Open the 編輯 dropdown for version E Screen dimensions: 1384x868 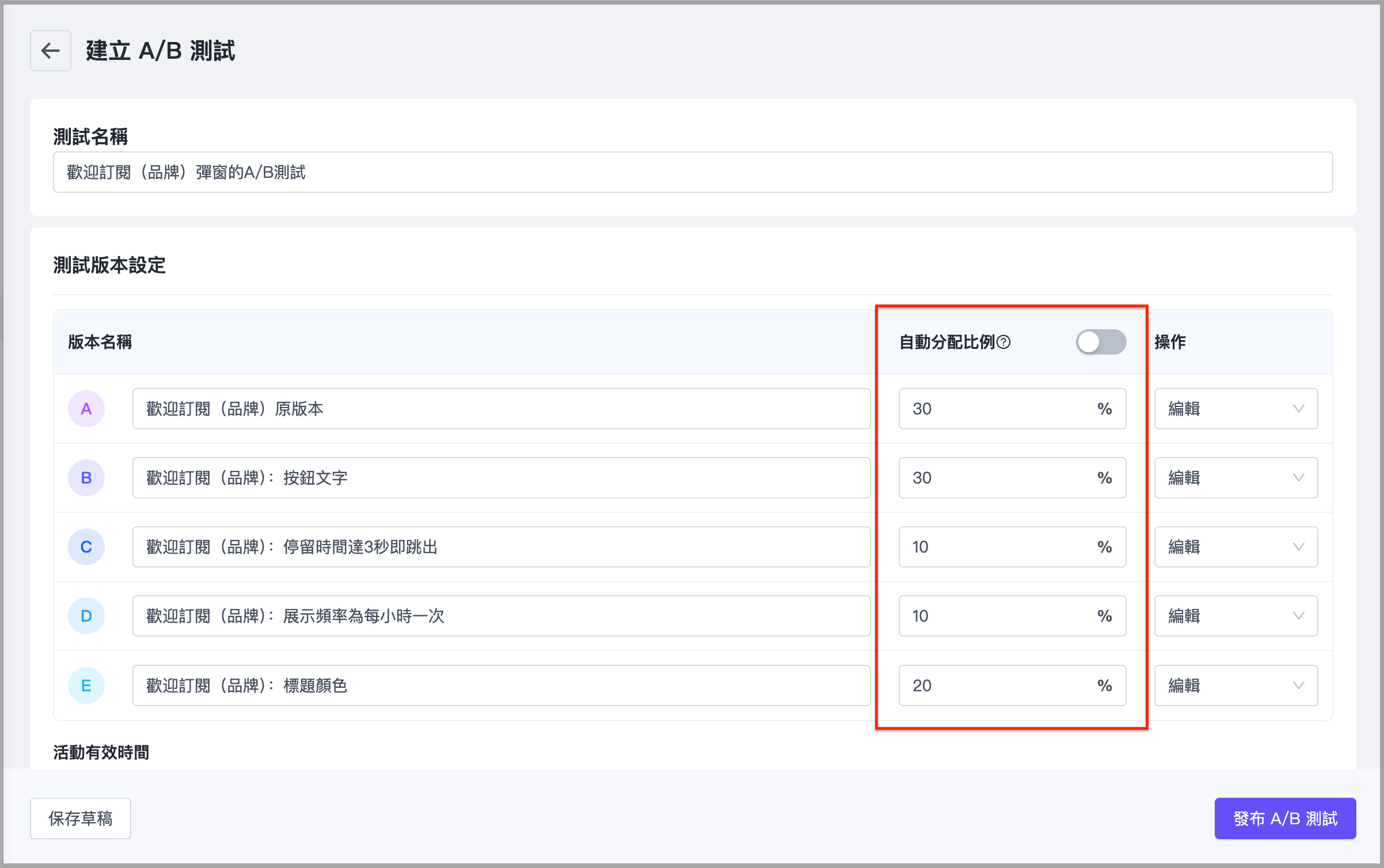tap(1235, 686)
